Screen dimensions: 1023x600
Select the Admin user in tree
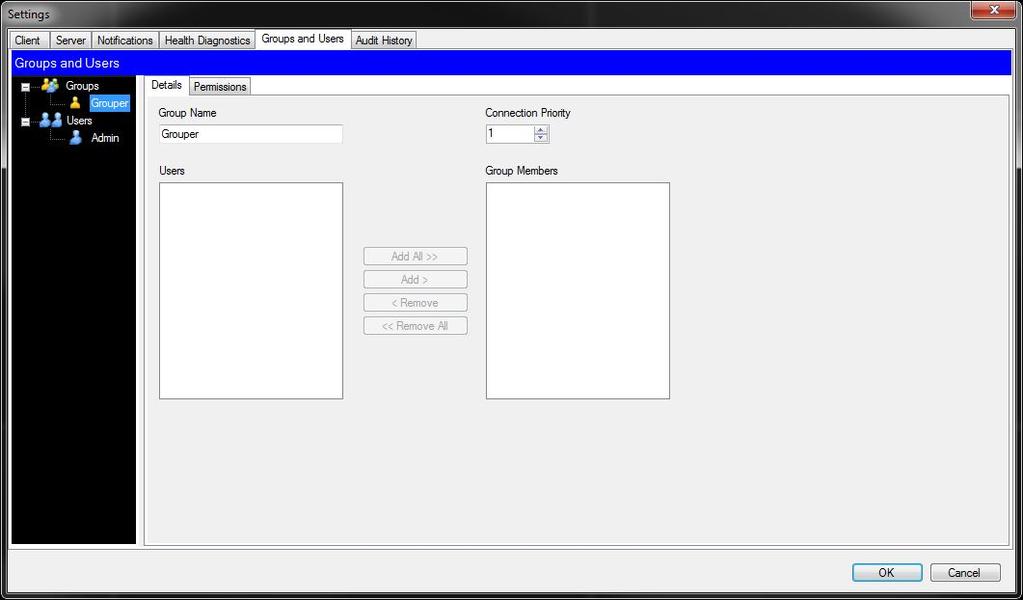[x=105, y=138]
